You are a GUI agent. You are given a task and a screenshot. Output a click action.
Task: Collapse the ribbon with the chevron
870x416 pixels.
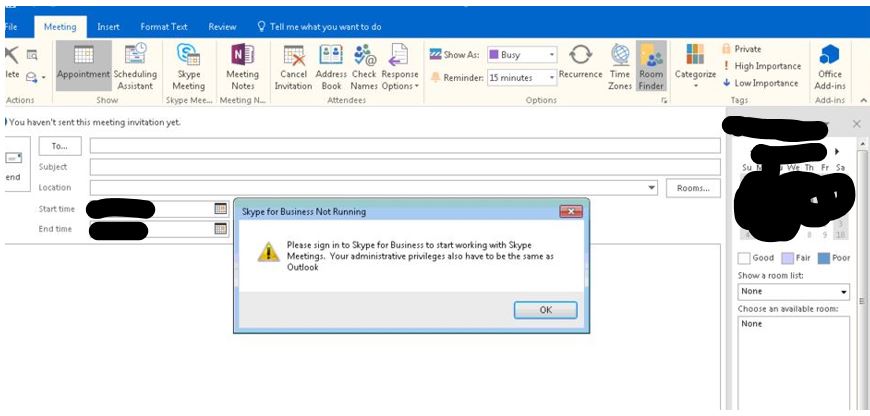pos(863,100)
